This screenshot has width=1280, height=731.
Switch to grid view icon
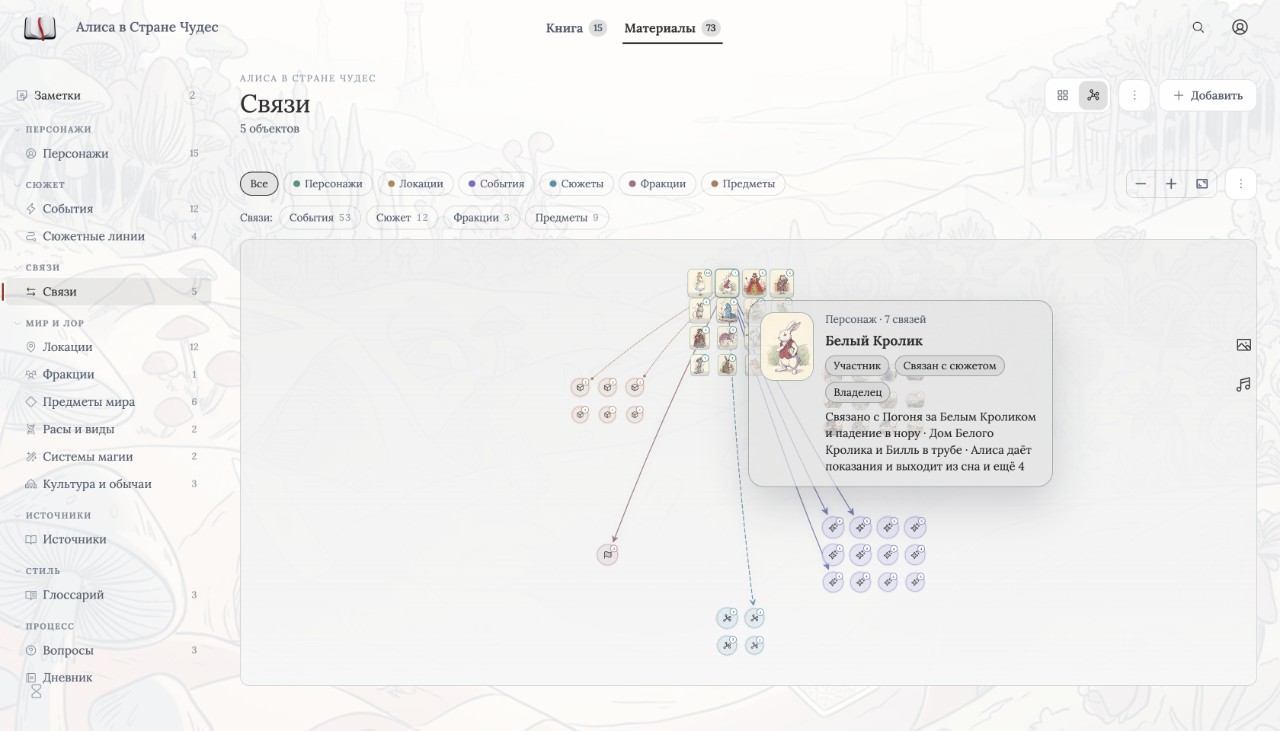1062,96
